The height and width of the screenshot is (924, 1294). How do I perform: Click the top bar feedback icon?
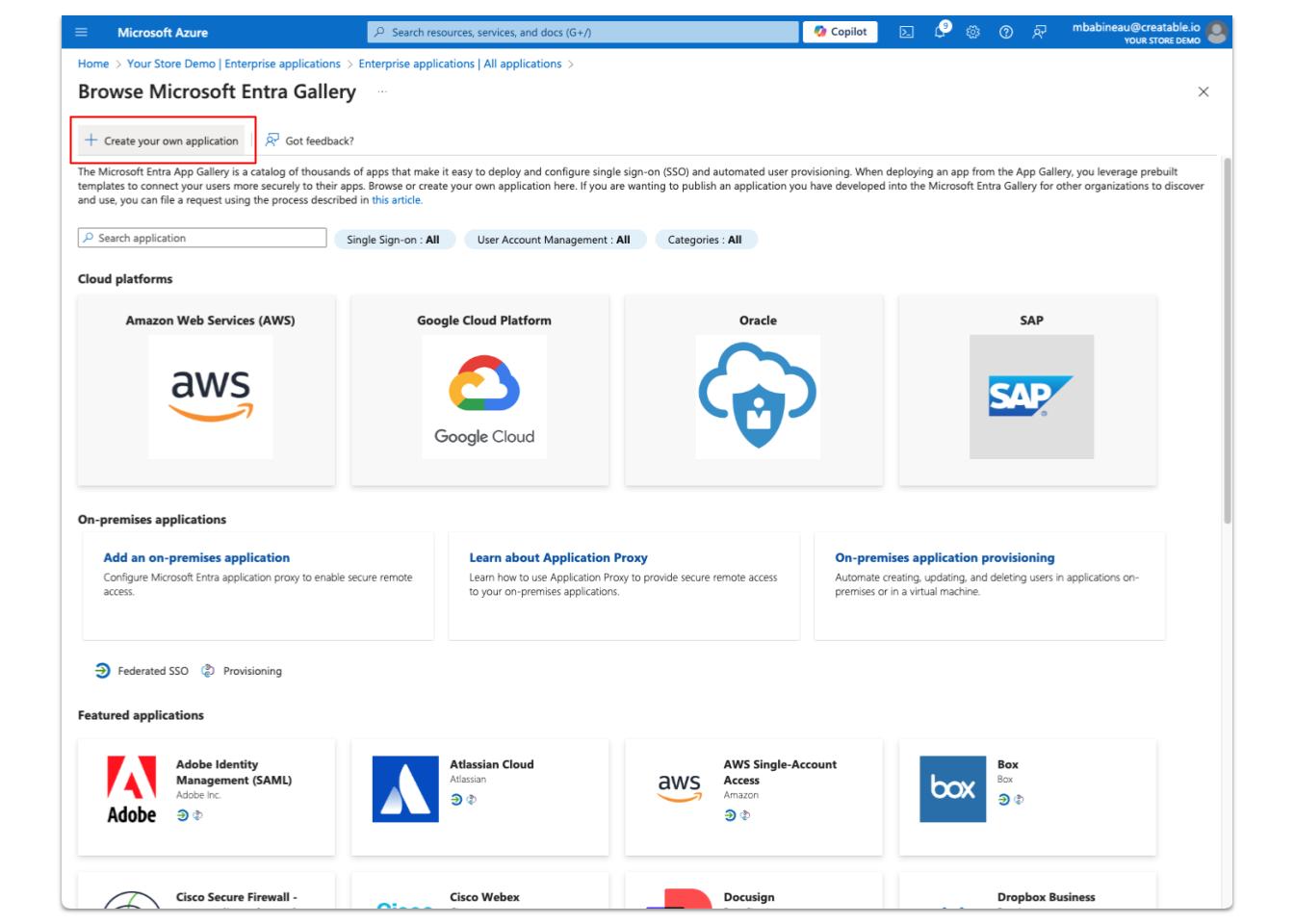(1039, 33)
